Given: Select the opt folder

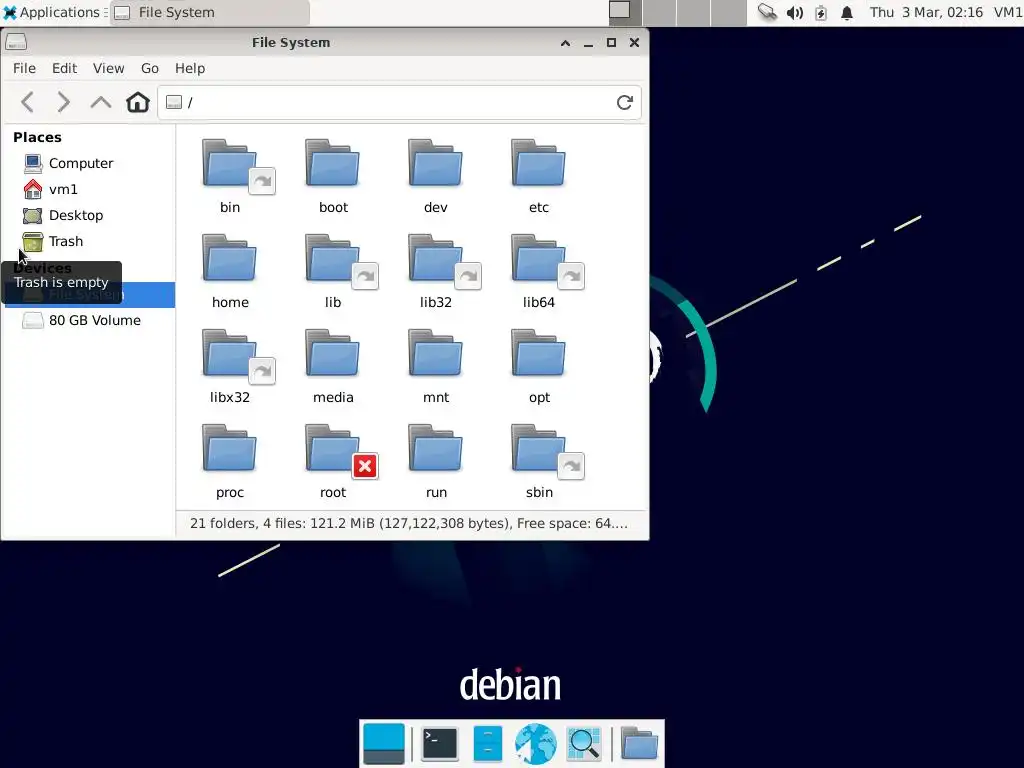Looking at the screenshot, I should (x=539, y=366).
